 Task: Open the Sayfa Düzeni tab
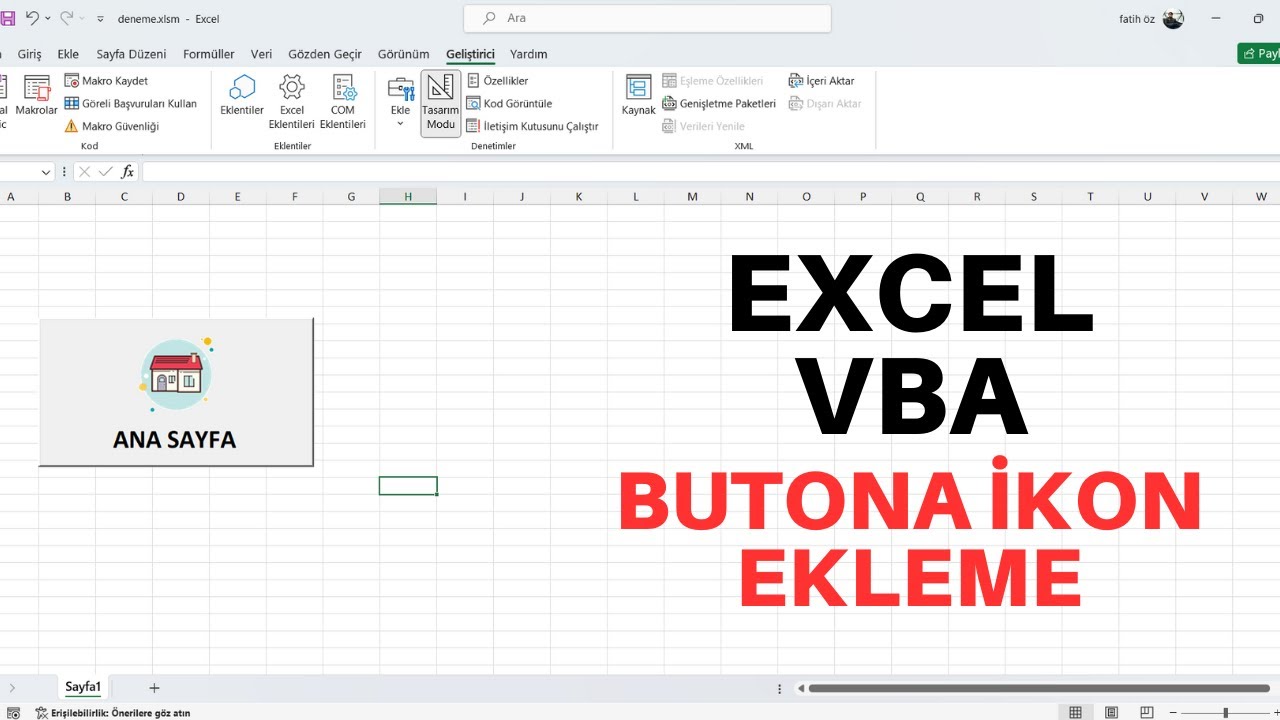(x=131, y=54)
